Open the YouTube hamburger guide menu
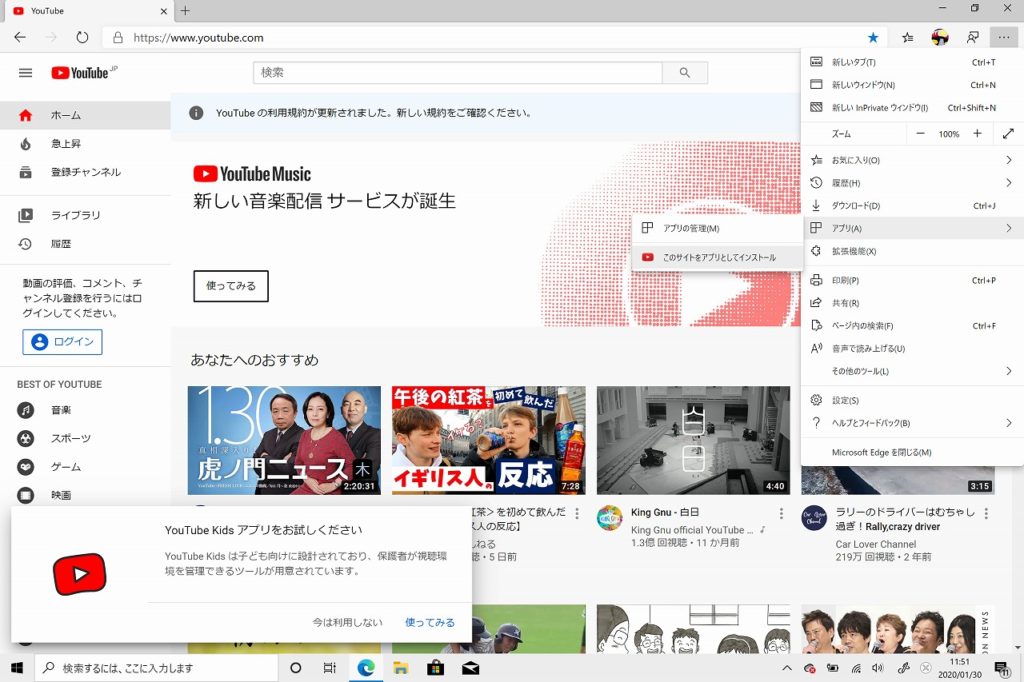The height and width of the screenshot is (682, 1024). click(x=25, y=73)
